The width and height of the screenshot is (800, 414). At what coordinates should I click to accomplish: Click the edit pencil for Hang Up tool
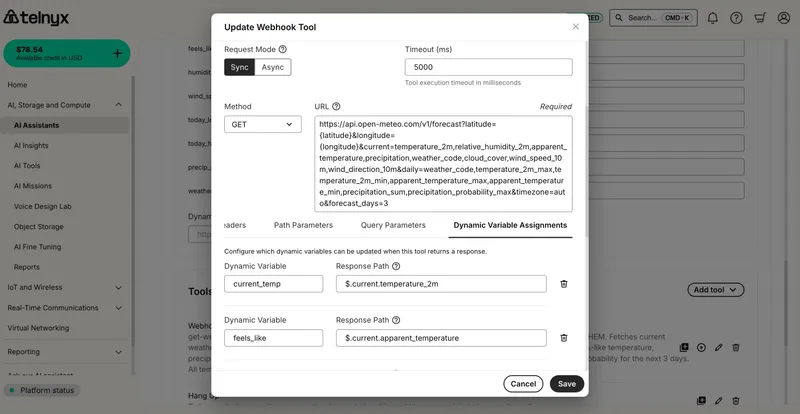point(718,401)
